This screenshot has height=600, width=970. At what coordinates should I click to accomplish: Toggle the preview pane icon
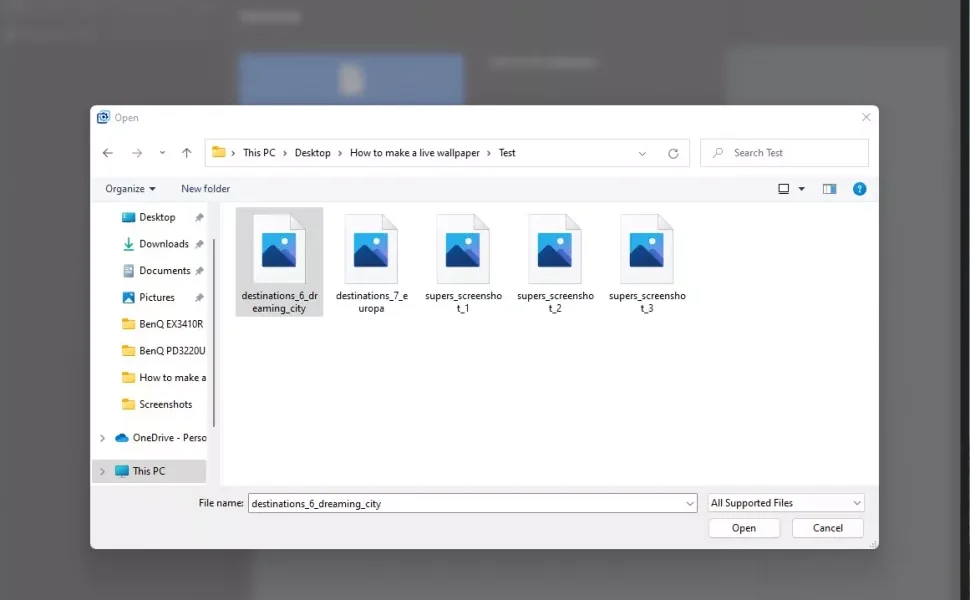click(829, 189)
